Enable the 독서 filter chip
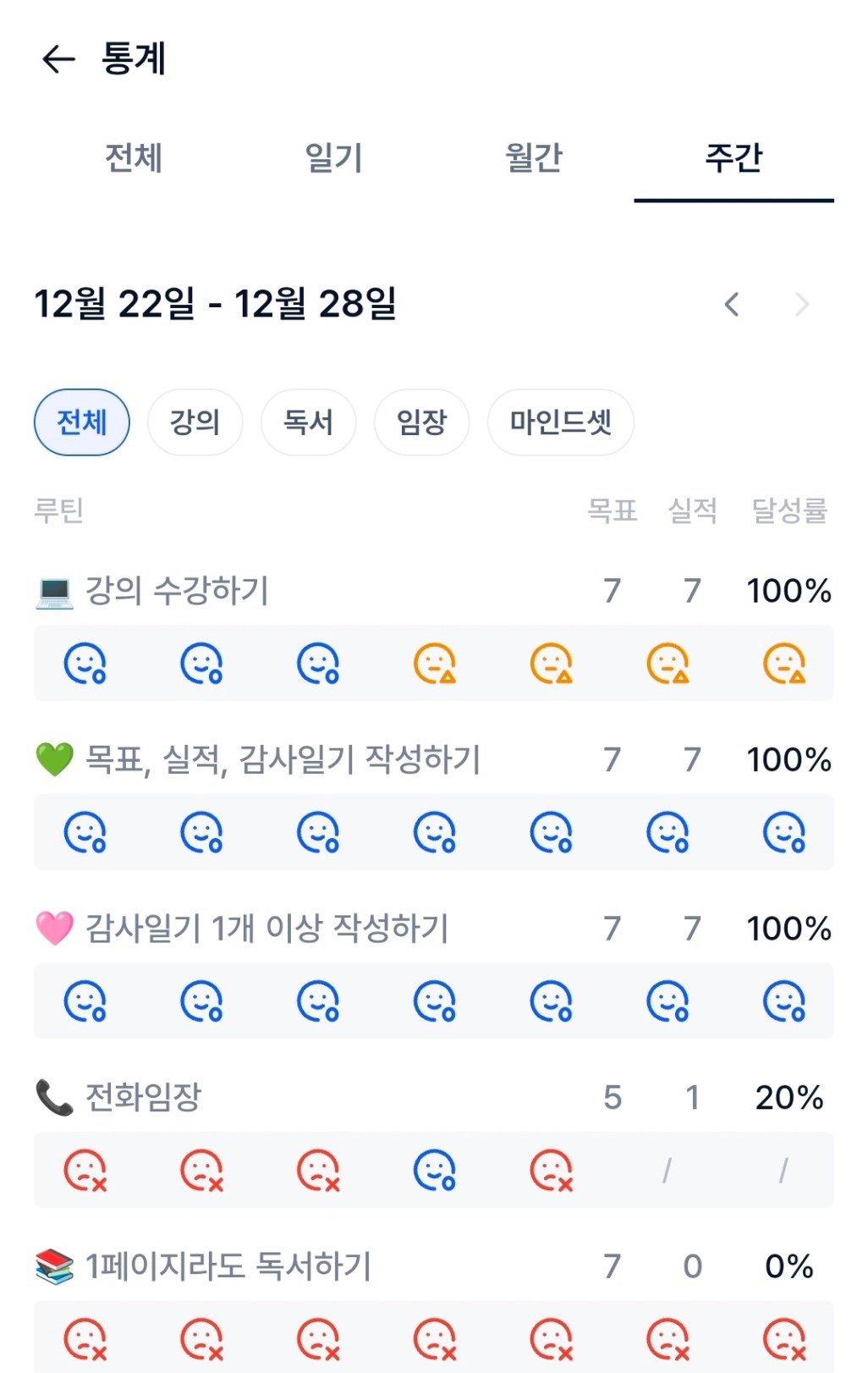 tap(308, 422)
